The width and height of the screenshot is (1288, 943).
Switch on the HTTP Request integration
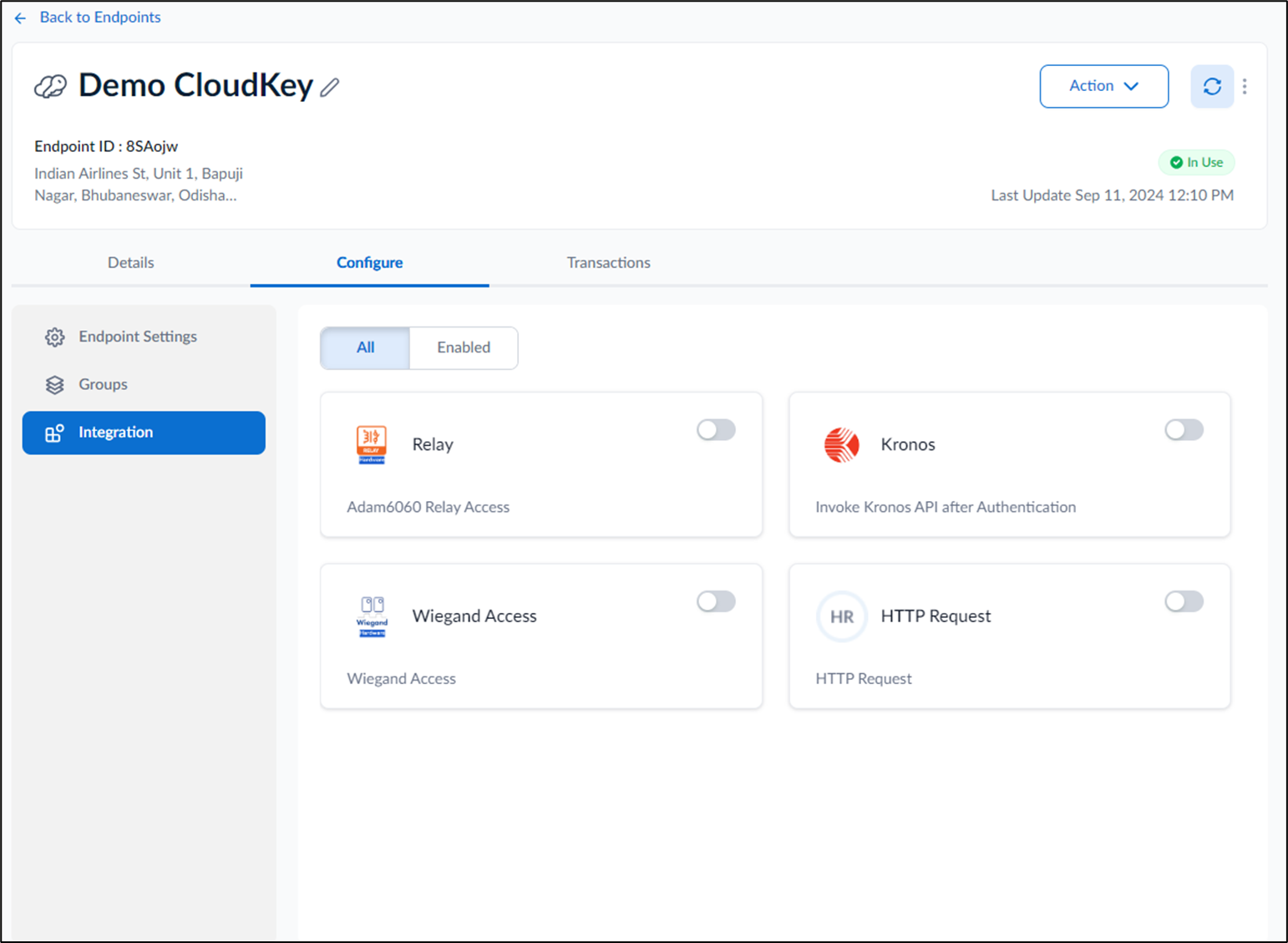click(x=1184, y=601)
